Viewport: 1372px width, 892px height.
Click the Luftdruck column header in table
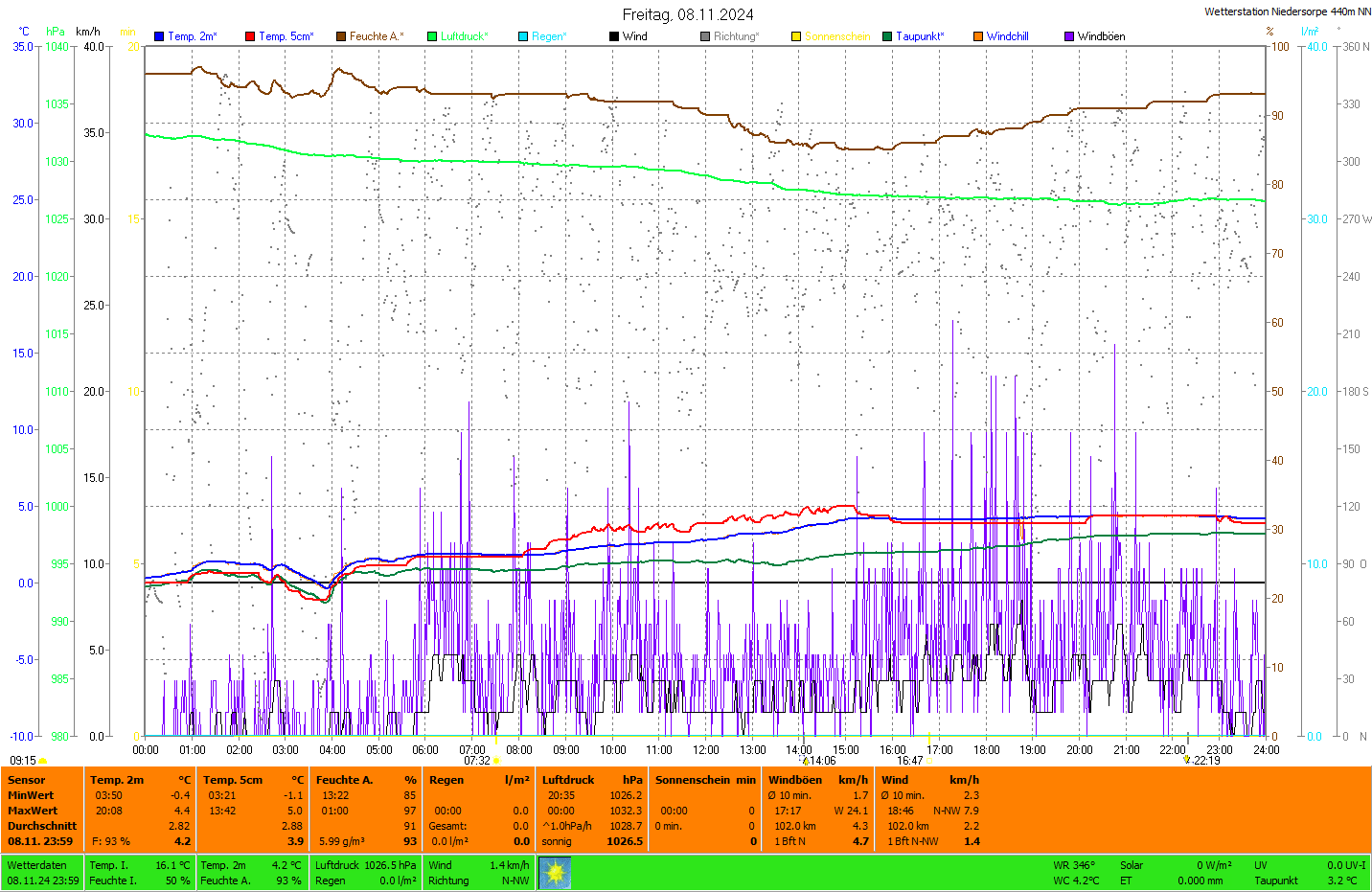(x=568, y=780)
